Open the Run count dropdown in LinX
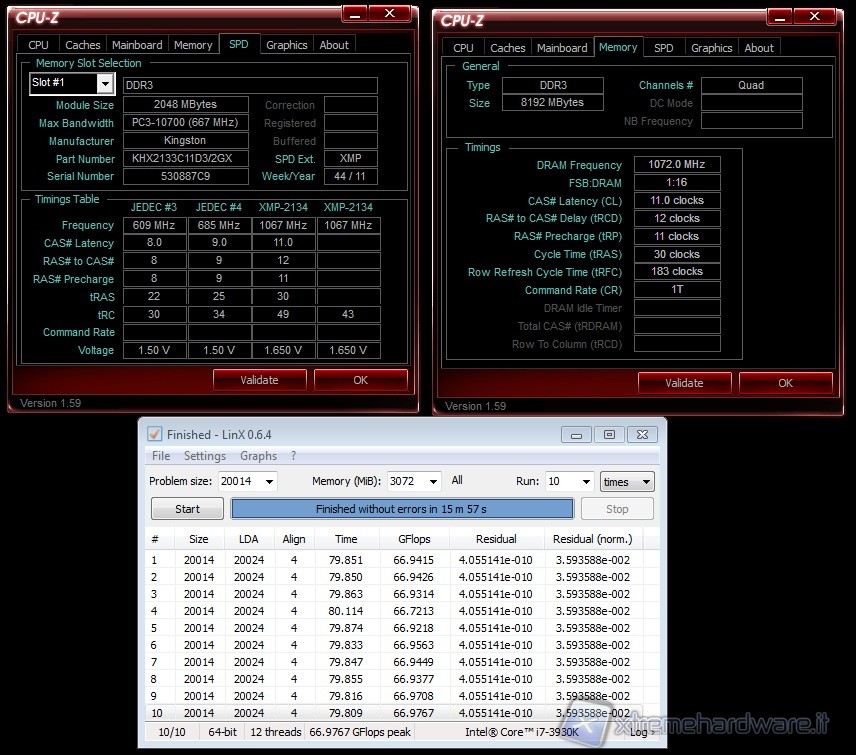856x755 pixels. [x=584, y=482]
